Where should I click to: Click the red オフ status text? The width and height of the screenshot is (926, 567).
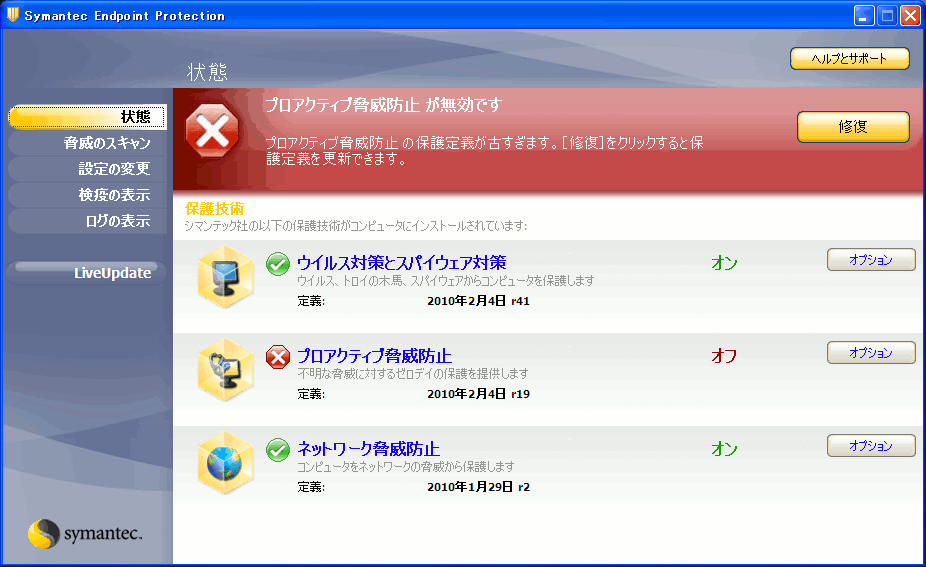pos(724,356)
